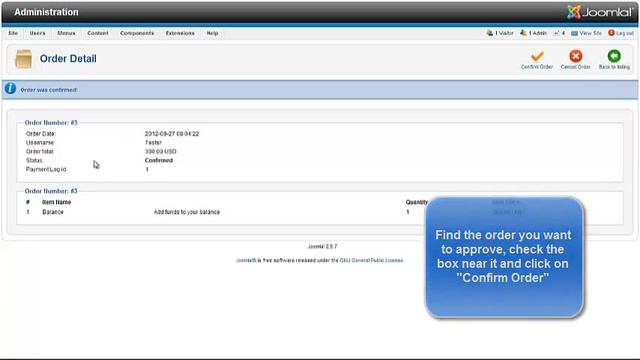Click the 1 Visitor status item
This screenshot has height=360, width=640.
pyautogui.click(x=500, y=33)
